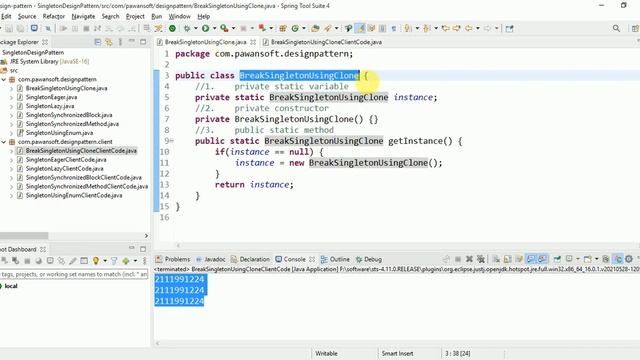The width and height of the screenshot is (640, 360).
Task: Expand the SingletonUsingEnum.java tree node
Action: point(11,133)
